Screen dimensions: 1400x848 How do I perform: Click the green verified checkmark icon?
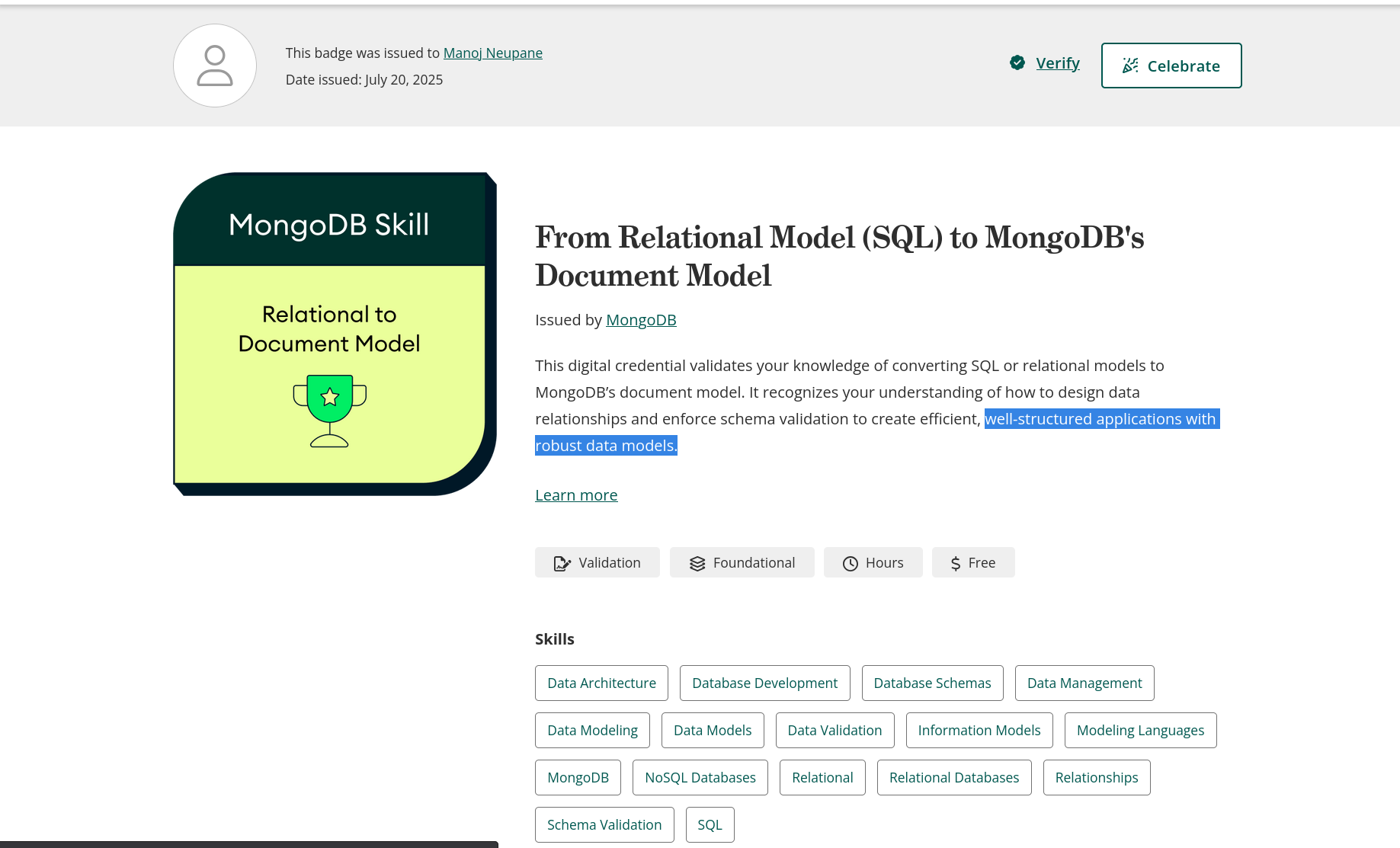tap(1017, 62)
